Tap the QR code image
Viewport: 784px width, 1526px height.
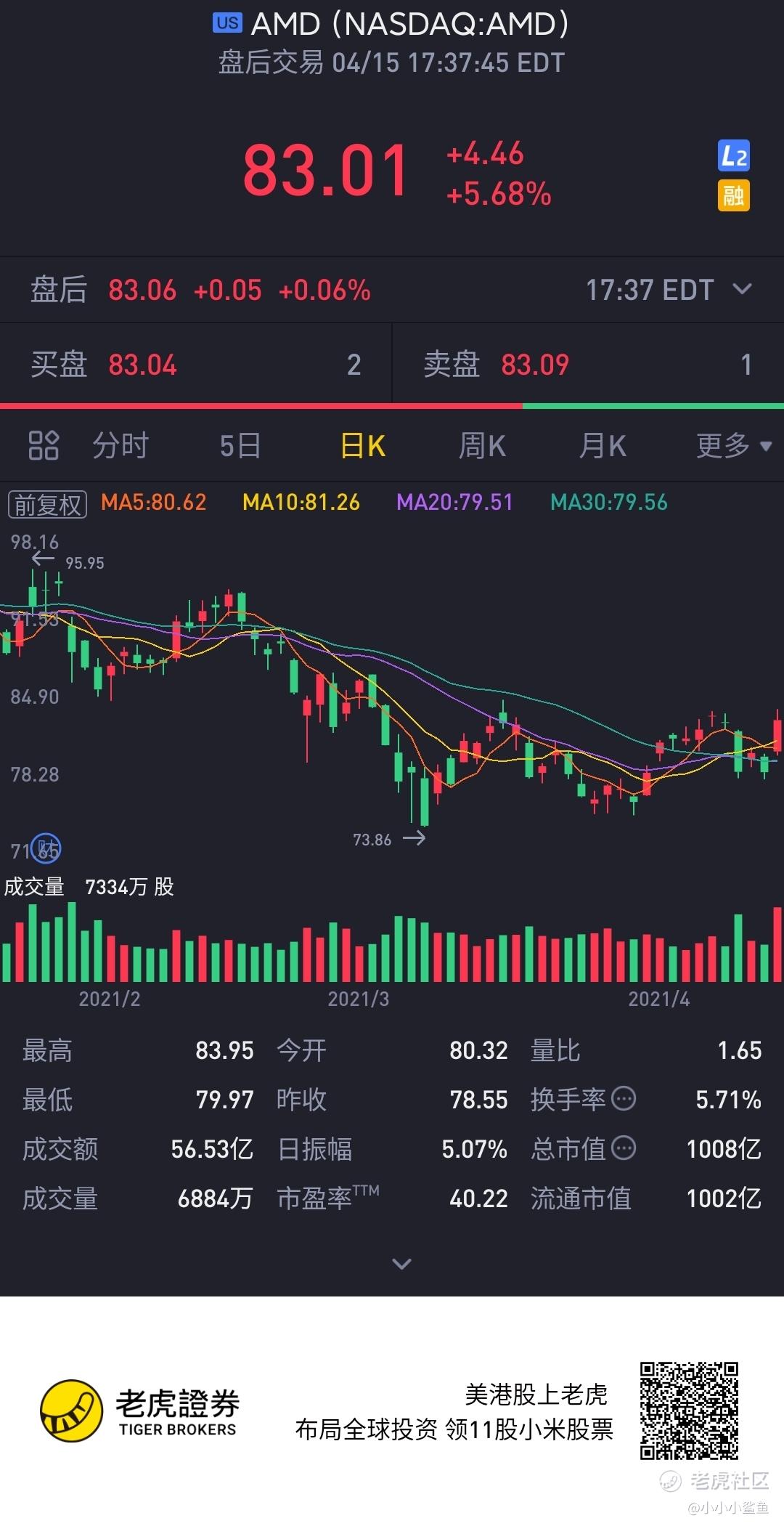689,1411
